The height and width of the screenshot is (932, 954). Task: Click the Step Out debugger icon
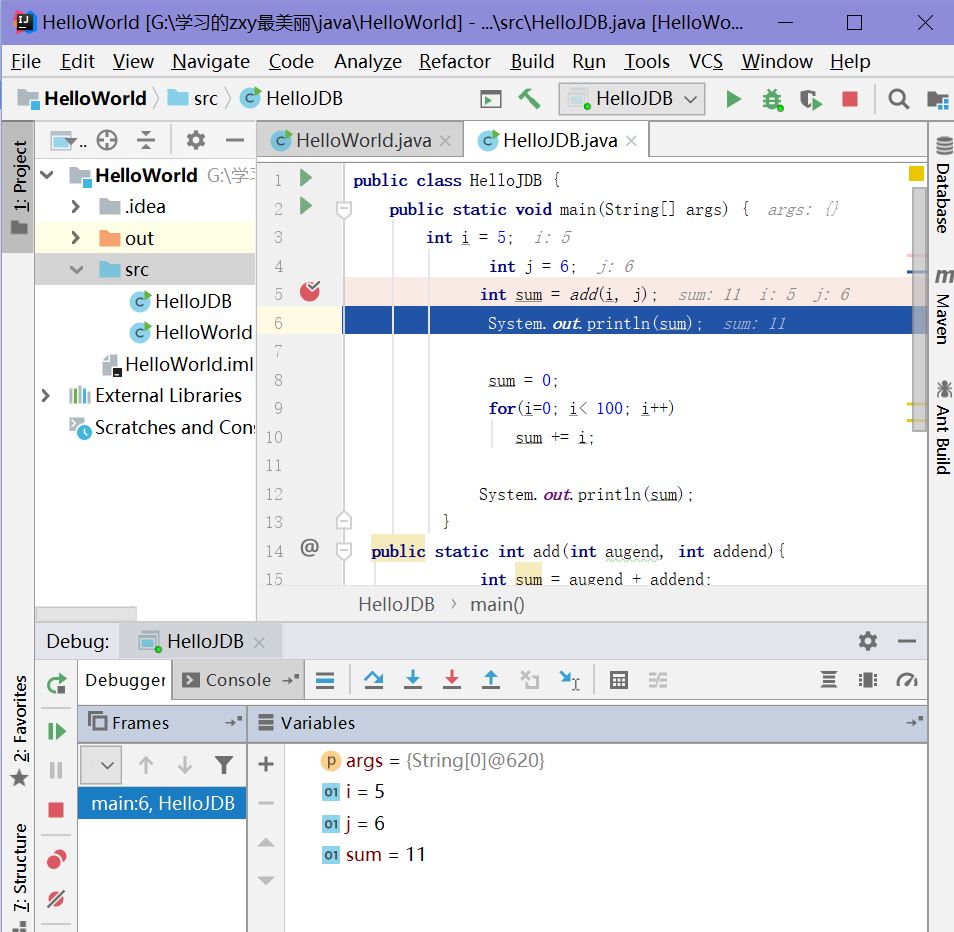point(491,680)
